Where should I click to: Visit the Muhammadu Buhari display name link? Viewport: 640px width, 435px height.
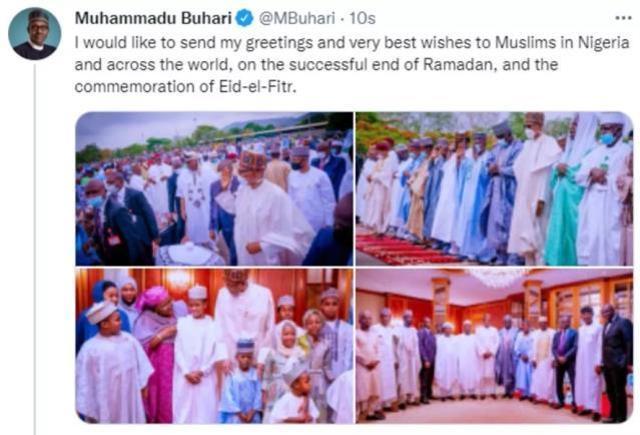pyautogui.click(x=153, y=18)
